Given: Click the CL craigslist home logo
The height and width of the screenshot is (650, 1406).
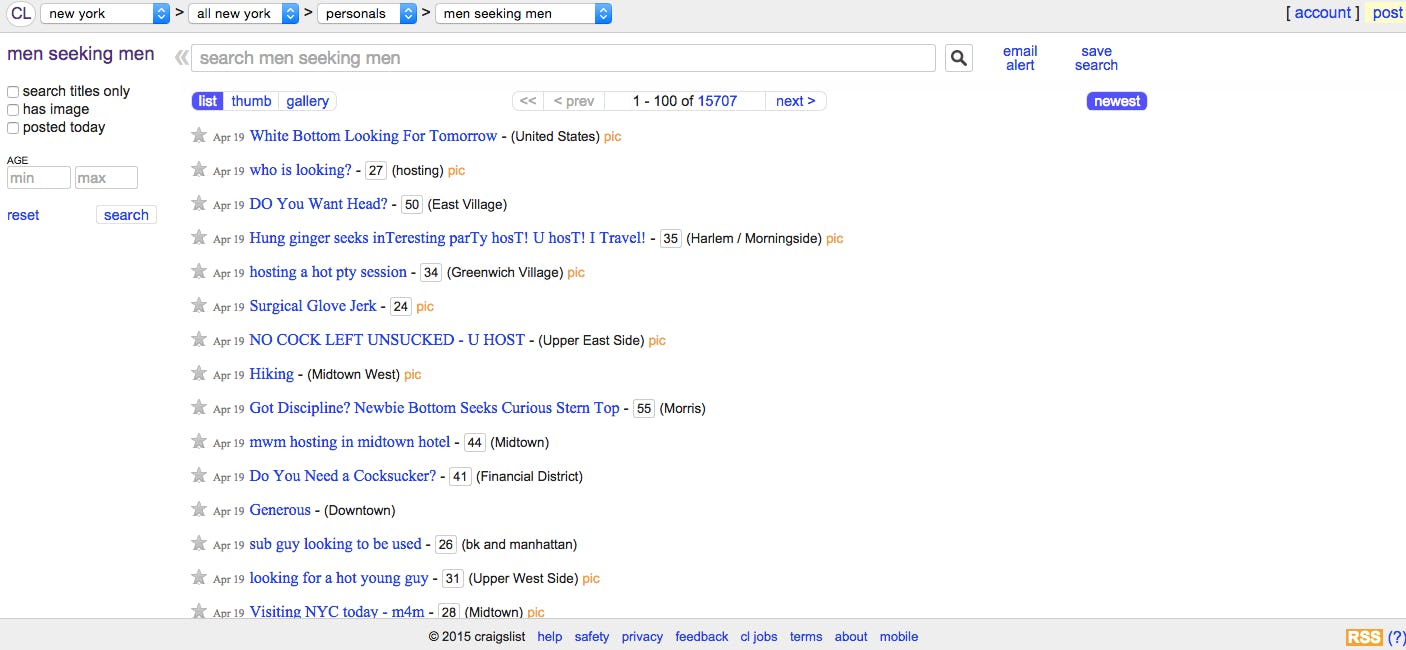Looking at the screenshot, I should tap(21, 13).
